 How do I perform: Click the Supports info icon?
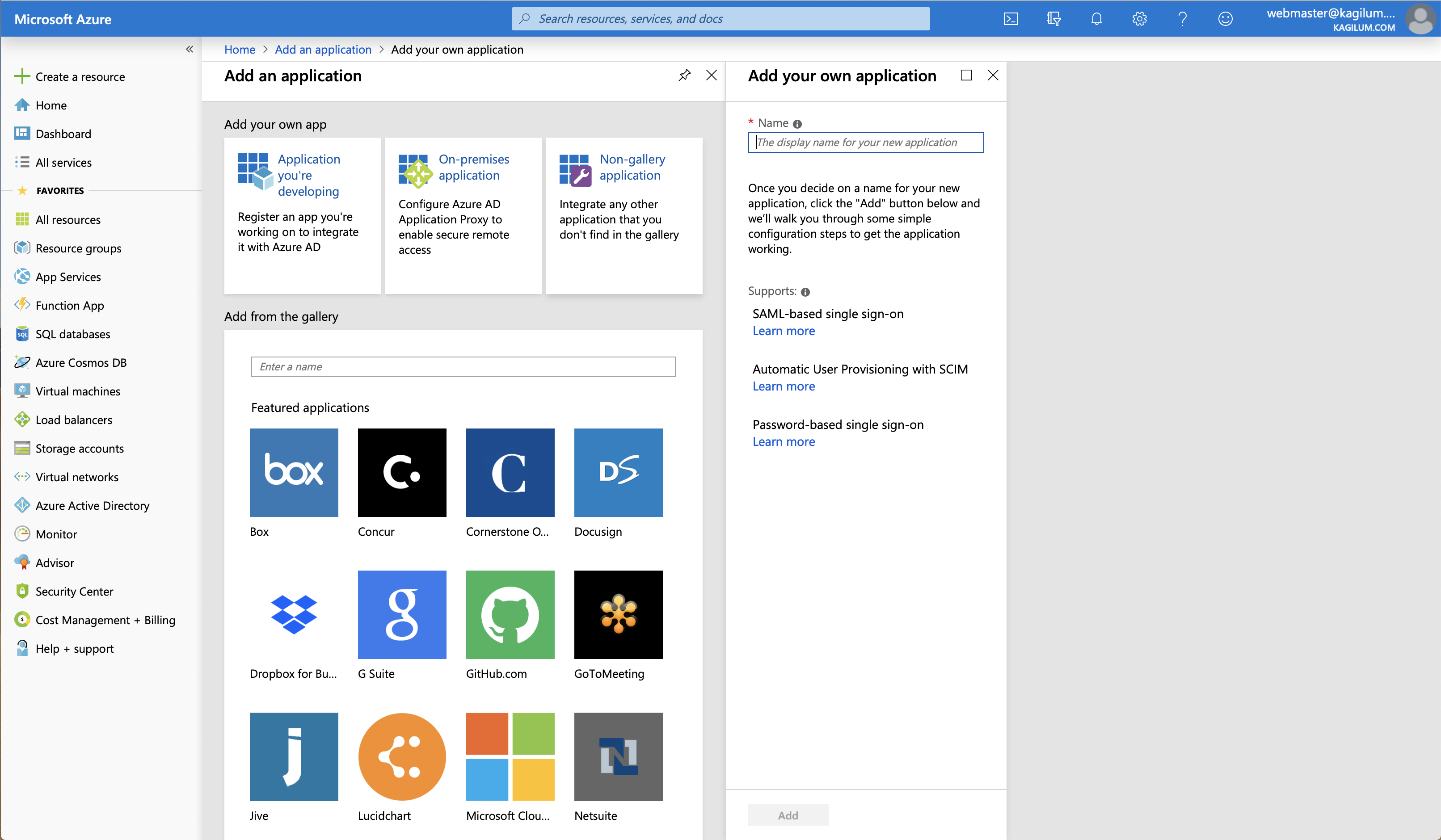[805, 292]
